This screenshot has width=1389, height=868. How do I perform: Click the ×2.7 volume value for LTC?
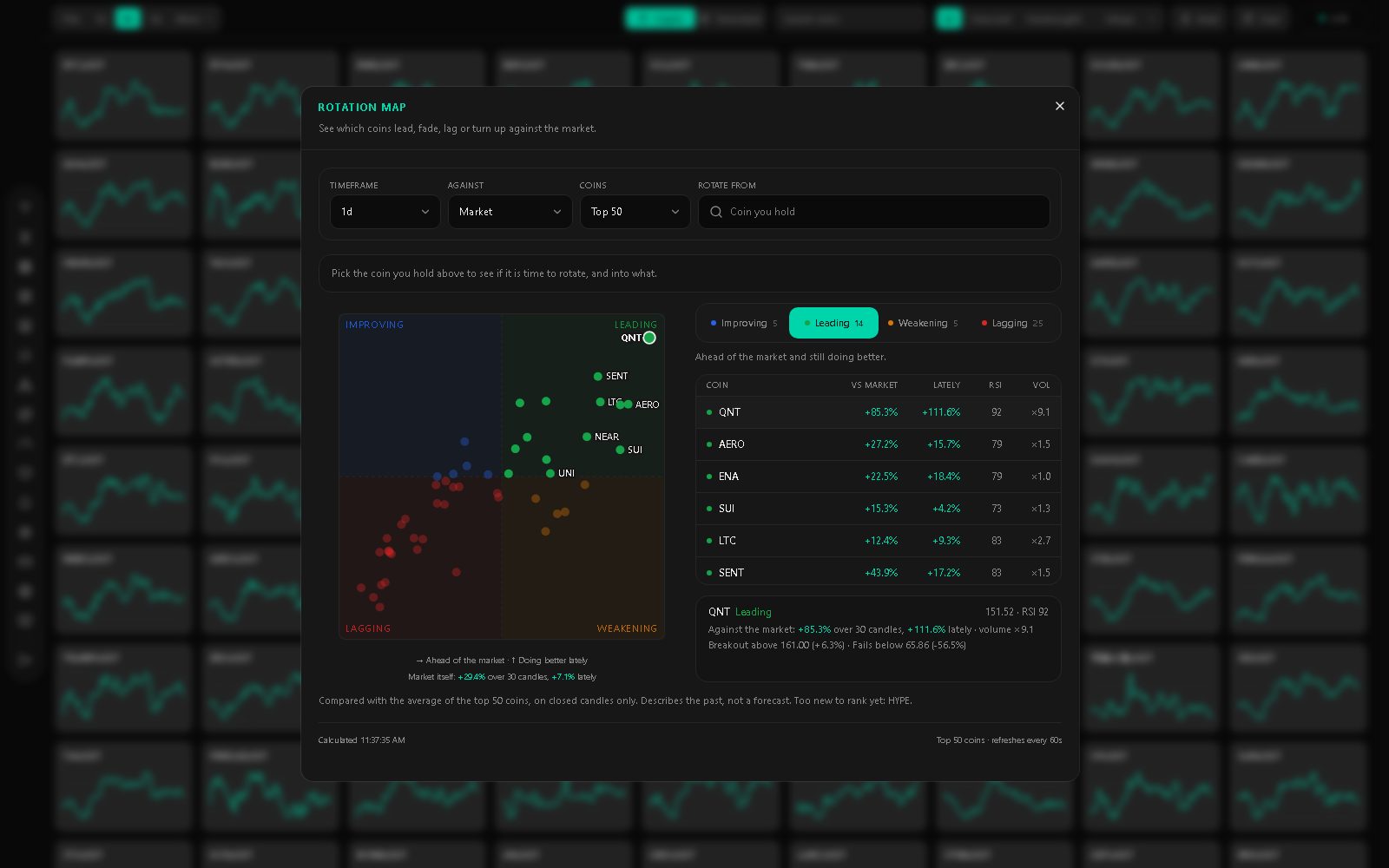pos(1041,541)
